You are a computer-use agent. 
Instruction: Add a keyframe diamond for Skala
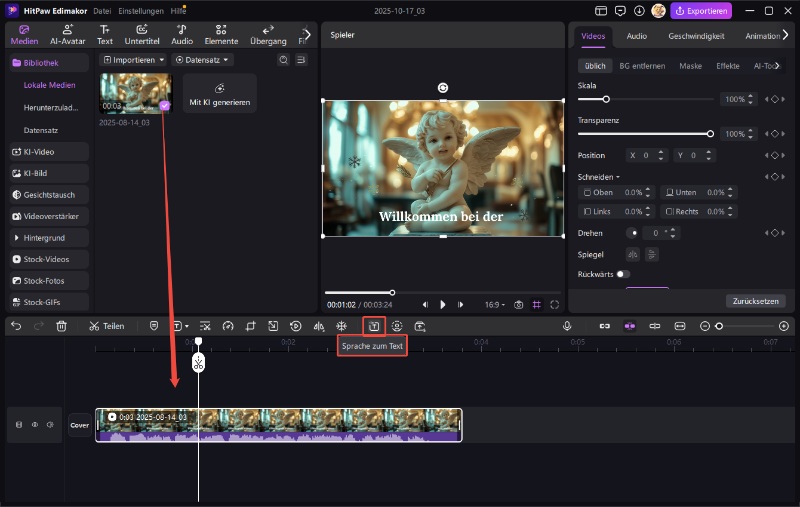774,99
